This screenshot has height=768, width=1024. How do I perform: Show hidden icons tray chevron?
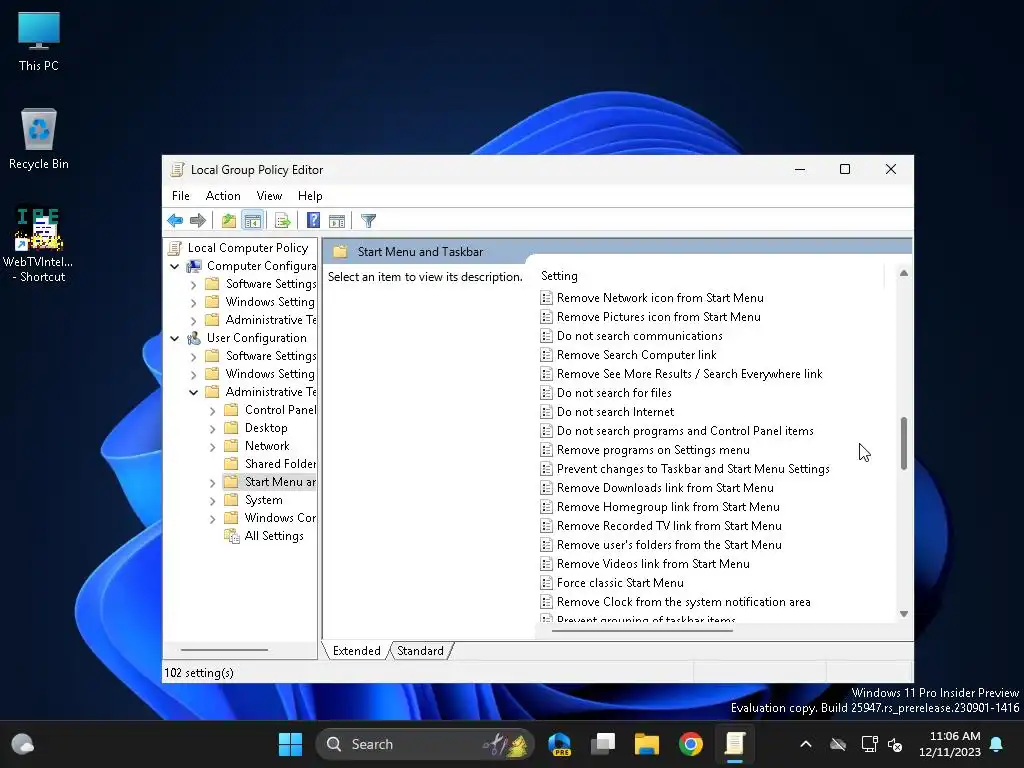point(806,744)
